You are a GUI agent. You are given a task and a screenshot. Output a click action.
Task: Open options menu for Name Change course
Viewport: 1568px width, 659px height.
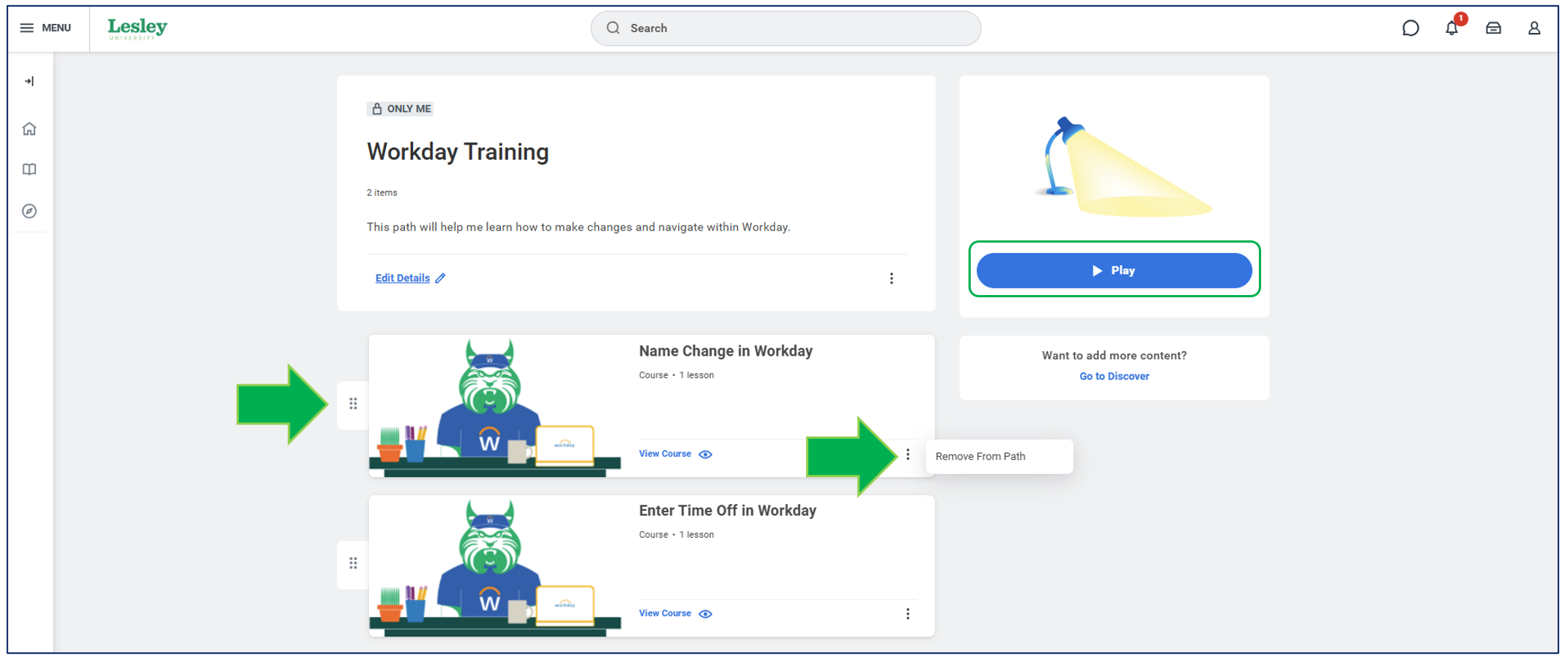908,455
